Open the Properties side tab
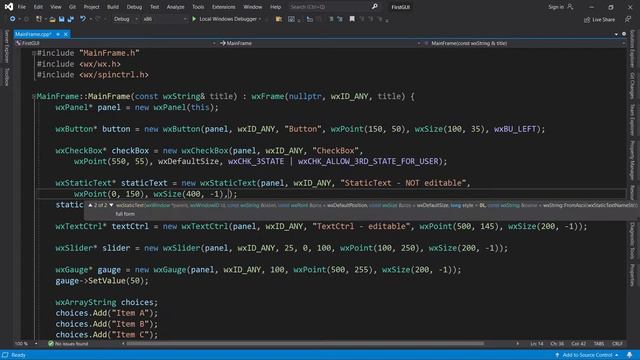640x360 pixels. click(x=632, y=275)
